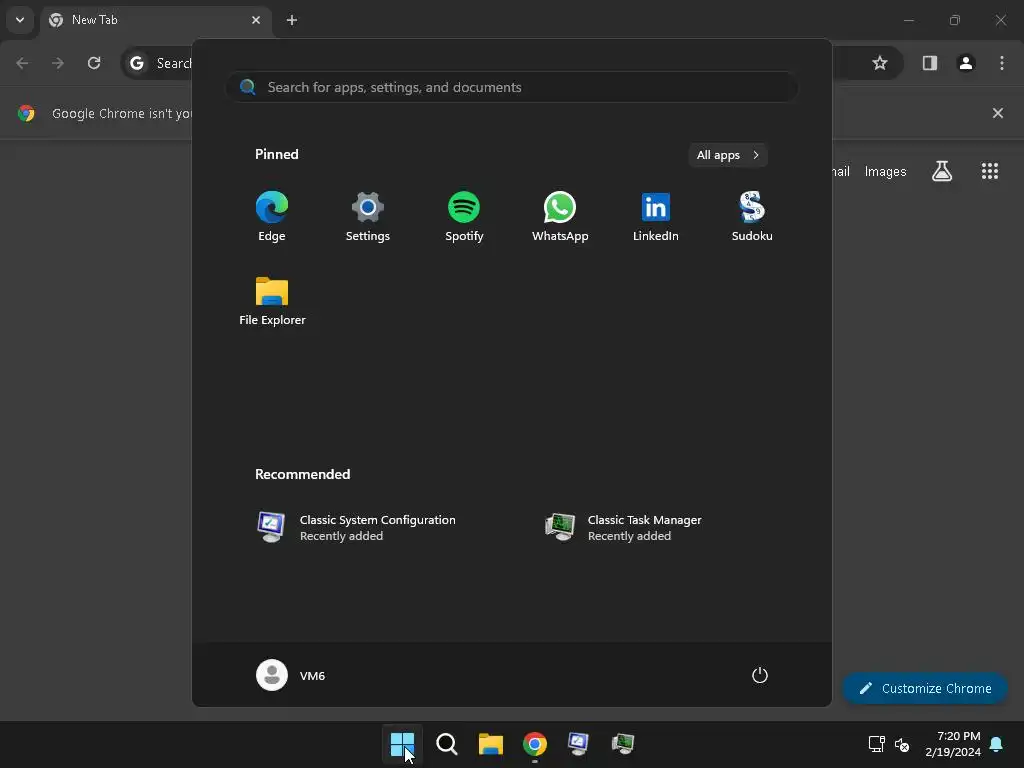Screen dimensions: 1024x768
Task: Open File Explorer on the taskbar
Action: click(490, 744)
